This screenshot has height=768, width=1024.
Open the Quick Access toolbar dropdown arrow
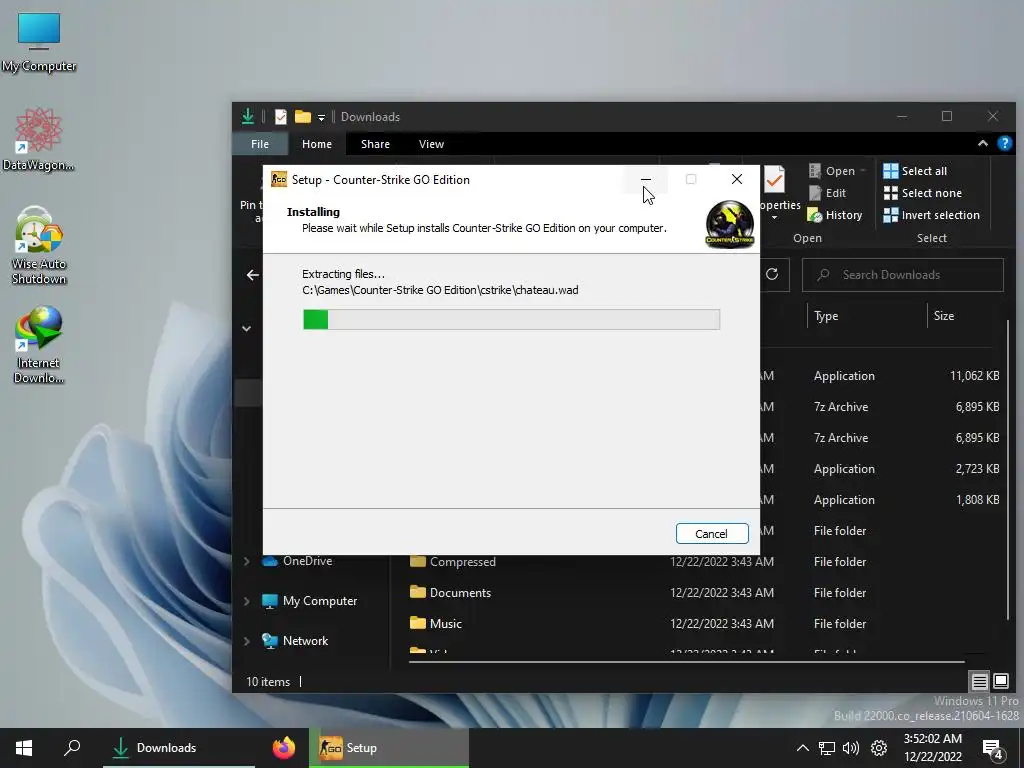[321, 118]
